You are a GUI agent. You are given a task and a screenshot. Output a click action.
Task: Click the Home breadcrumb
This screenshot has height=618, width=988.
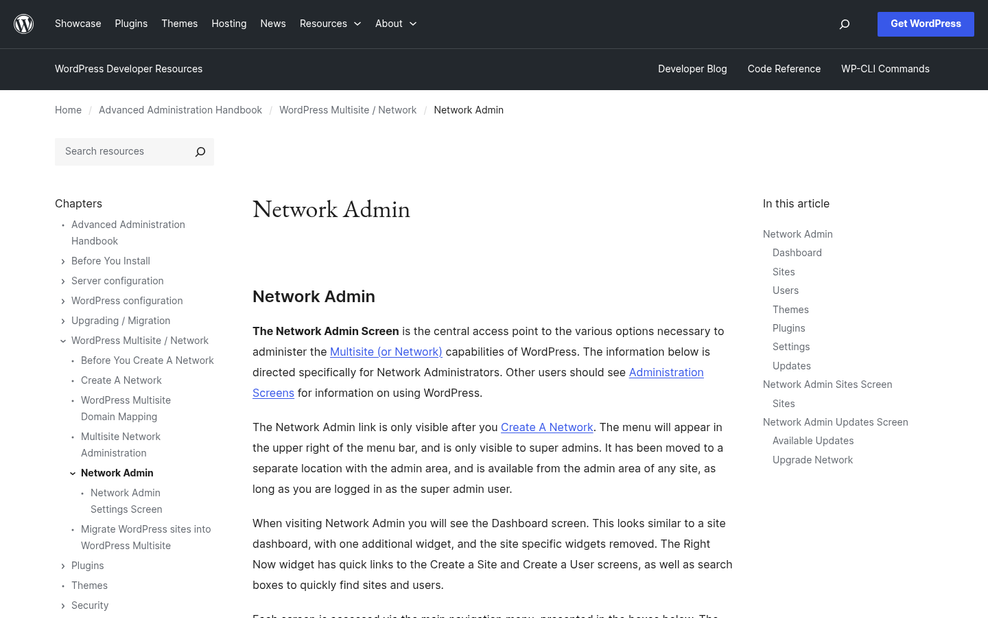click(x=68, y=110)
